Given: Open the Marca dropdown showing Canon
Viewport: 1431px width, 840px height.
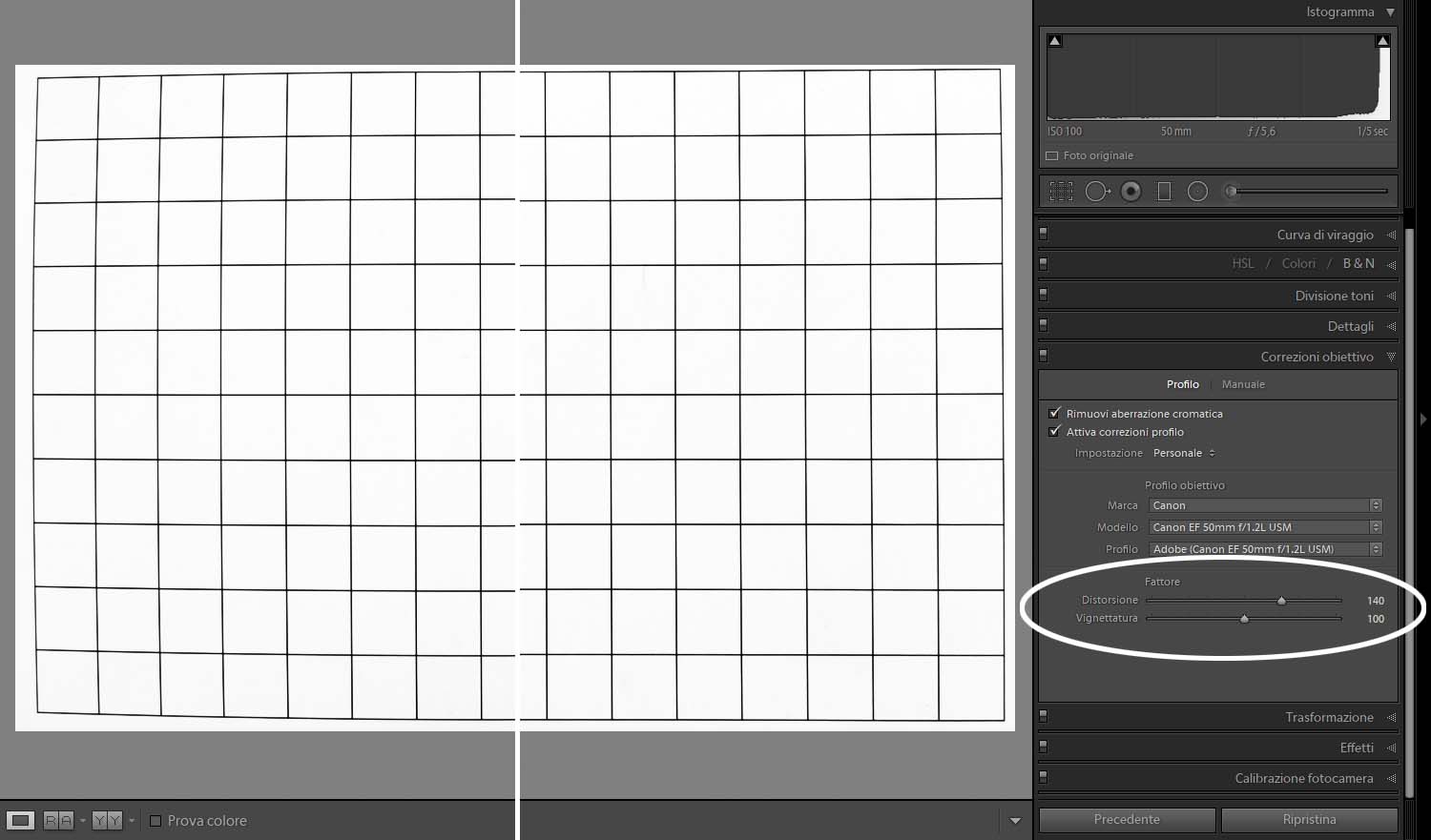Looking at the screenshot, I should click(1265, 505).
